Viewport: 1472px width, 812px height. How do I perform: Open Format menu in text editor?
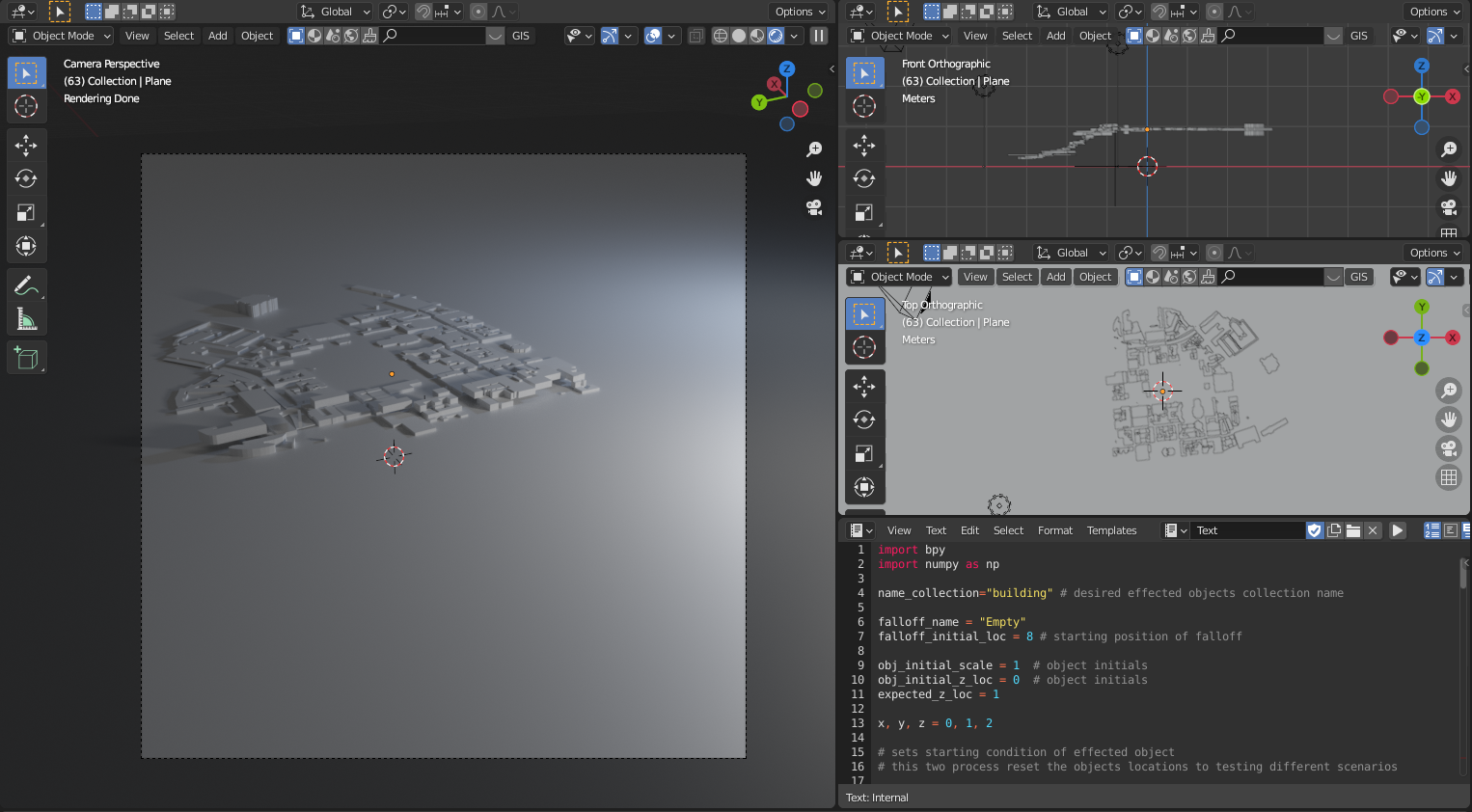click(x=1055, y=530)
